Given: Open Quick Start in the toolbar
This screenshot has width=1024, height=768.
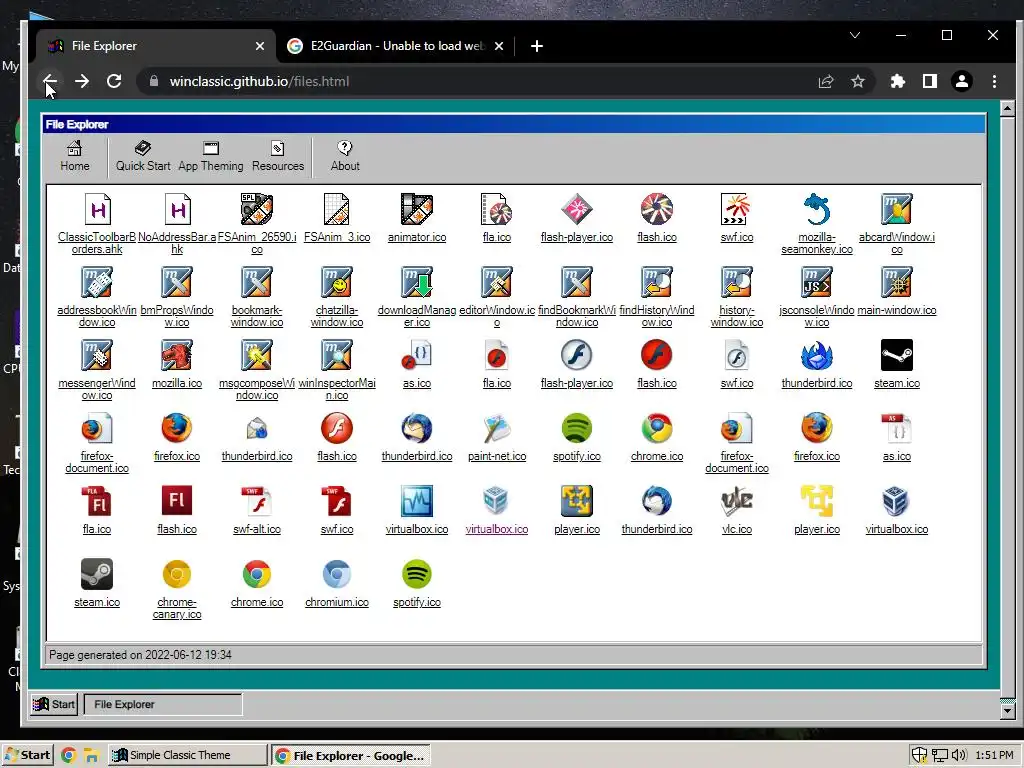Looking at the screenshot, I should coord(143,156).
